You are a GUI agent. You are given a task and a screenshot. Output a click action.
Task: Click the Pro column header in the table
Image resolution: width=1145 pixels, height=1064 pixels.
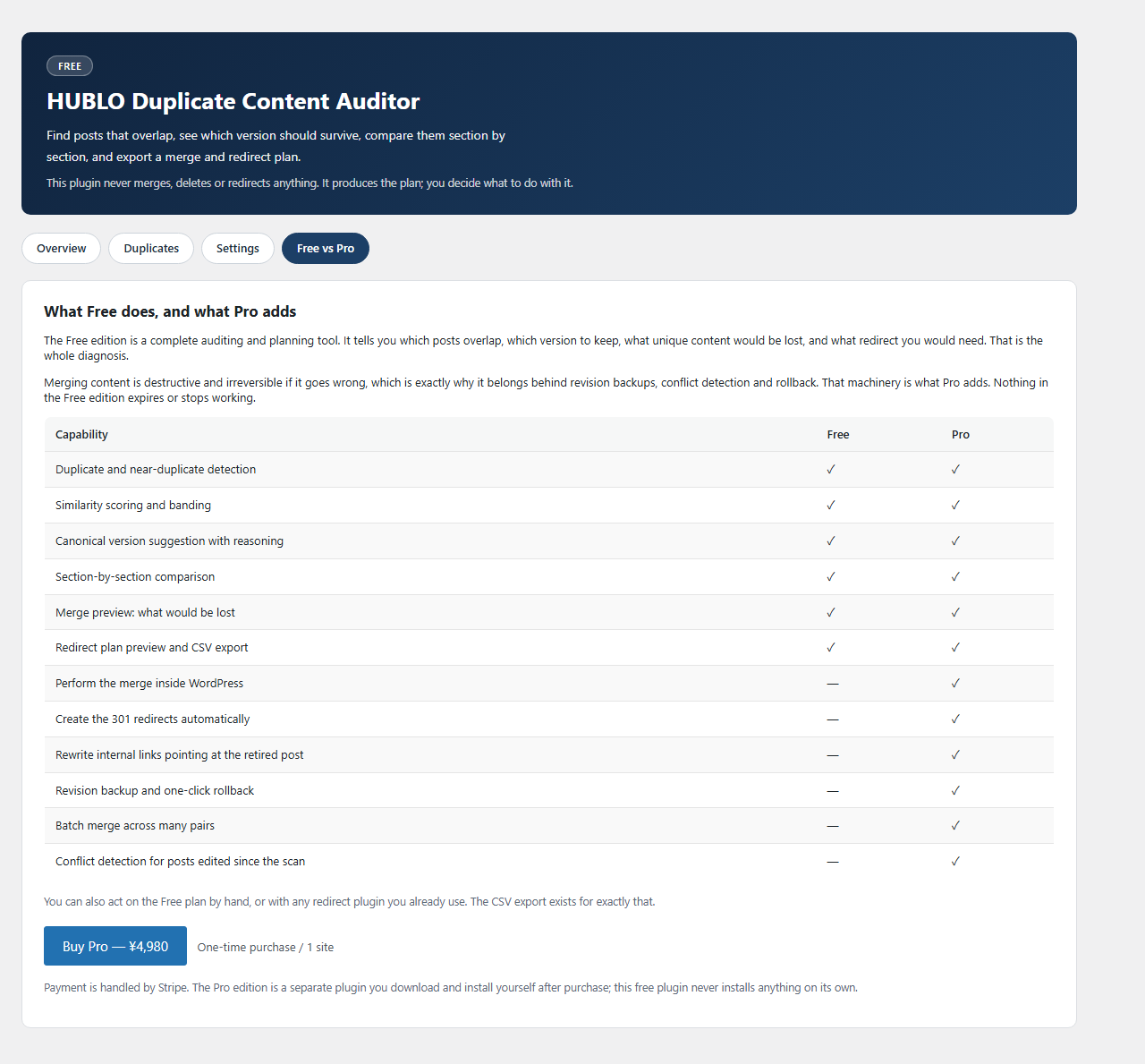[961, 434]
